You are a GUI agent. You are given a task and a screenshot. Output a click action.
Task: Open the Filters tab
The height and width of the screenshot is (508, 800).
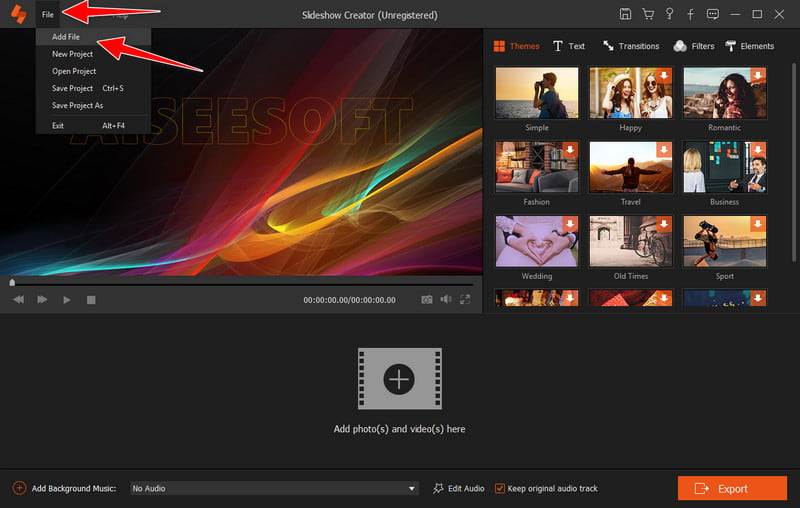click(x=694, y=46)
